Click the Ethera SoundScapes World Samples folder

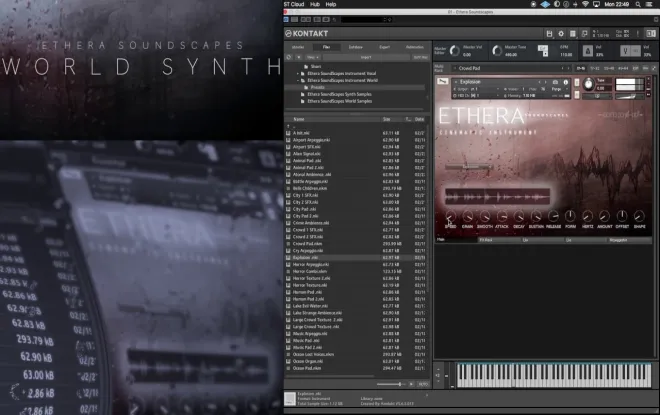[x=339, y=101]
